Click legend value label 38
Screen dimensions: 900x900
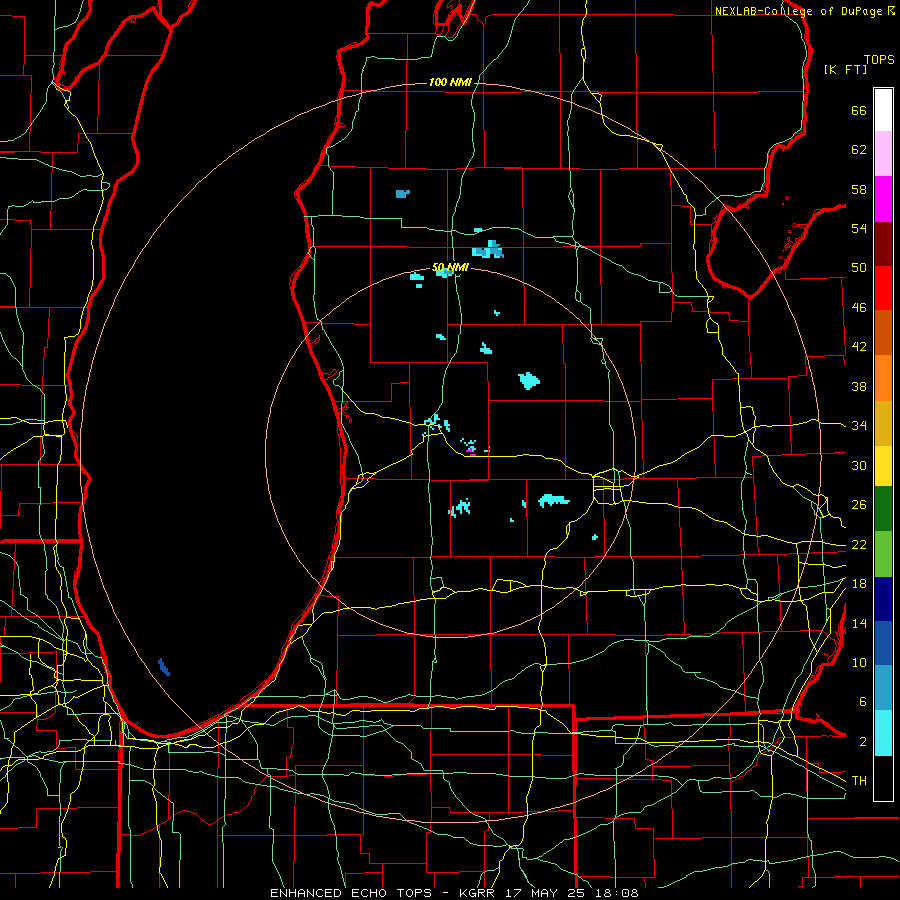pos(859,386)
